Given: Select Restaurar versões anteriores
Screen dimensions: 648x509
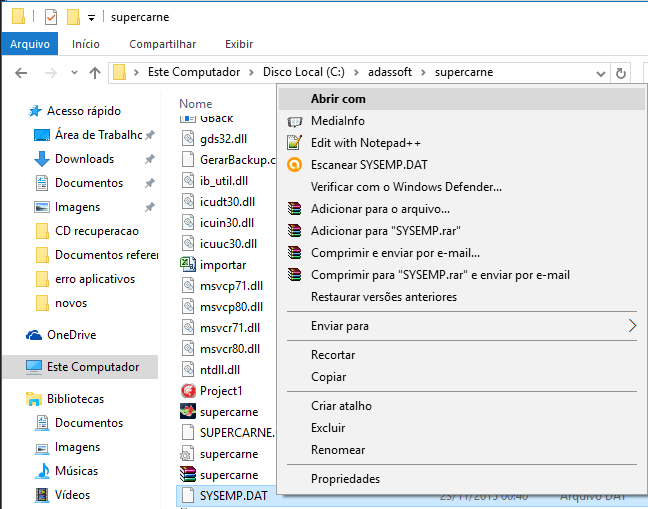Looking at the screenshot, I should (x=462, y=297).
